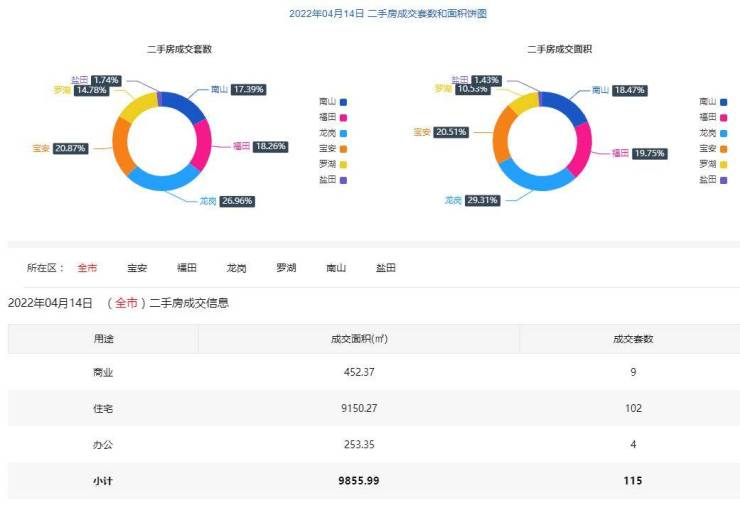The image size is (740, 515).
Task: Click the 南山 18.47% percentage label
Action: click(630, 90)
